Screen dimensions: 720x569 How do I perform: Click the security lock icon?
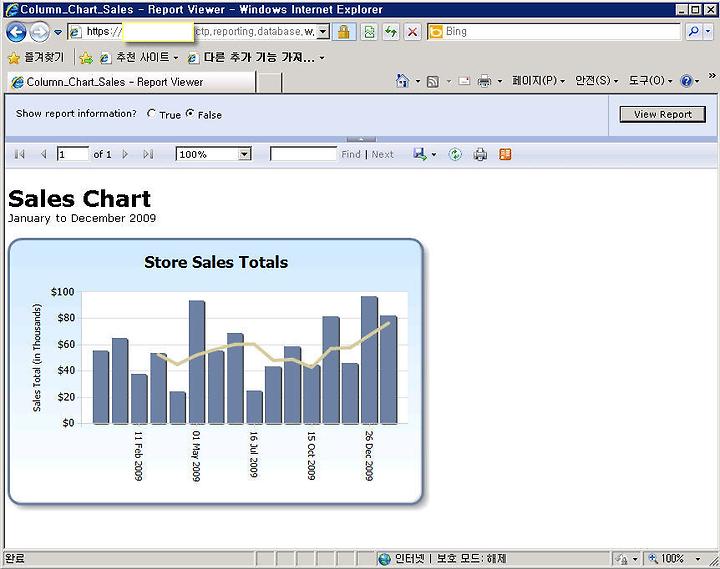(x=343, y=32)
